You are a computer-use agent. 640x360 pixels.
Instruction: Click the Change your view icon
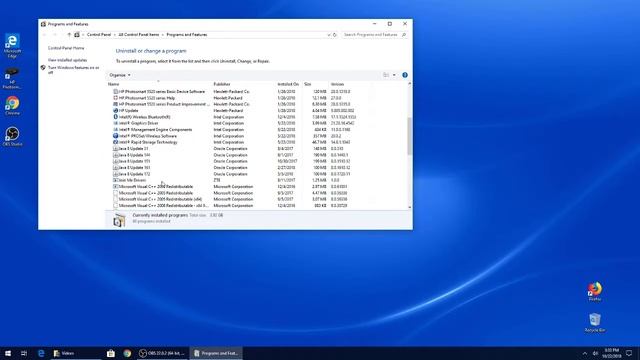pyautogui.click(x=386, y=75)
